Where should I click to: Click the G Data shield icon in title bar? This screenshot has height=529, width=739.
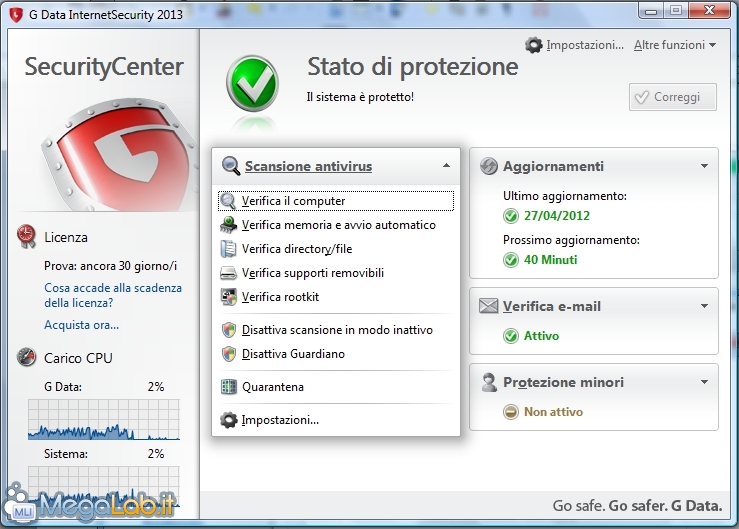click(x=16, y=15)
